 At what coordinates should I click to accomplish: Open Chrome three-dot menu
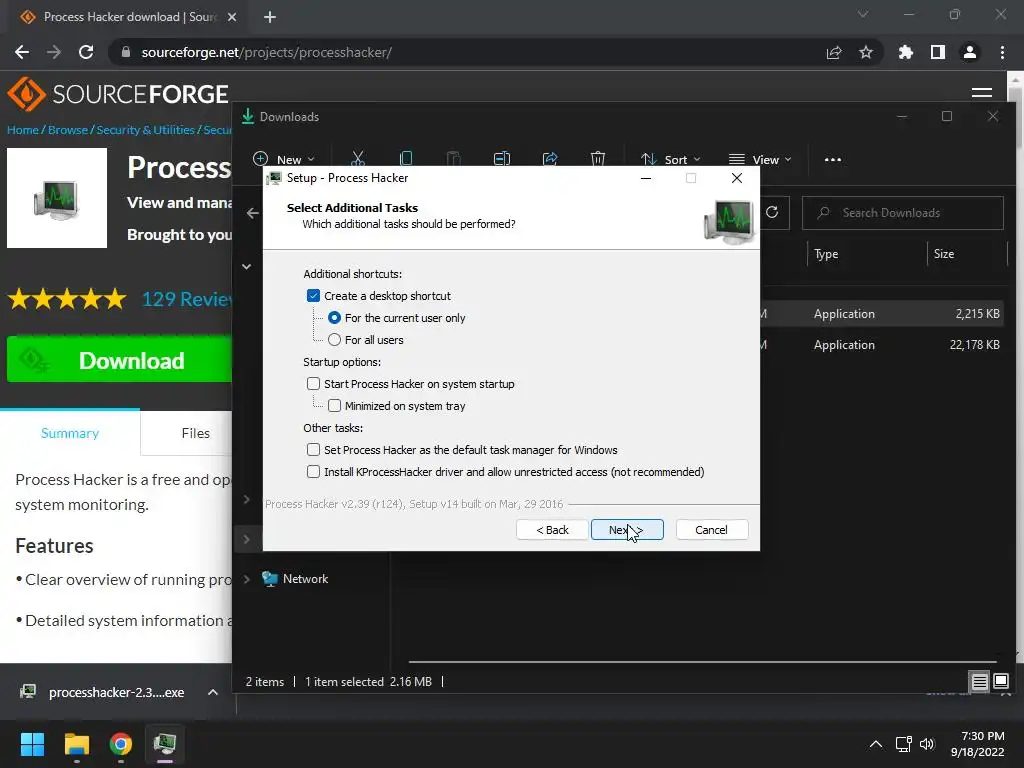(1002, 52)
